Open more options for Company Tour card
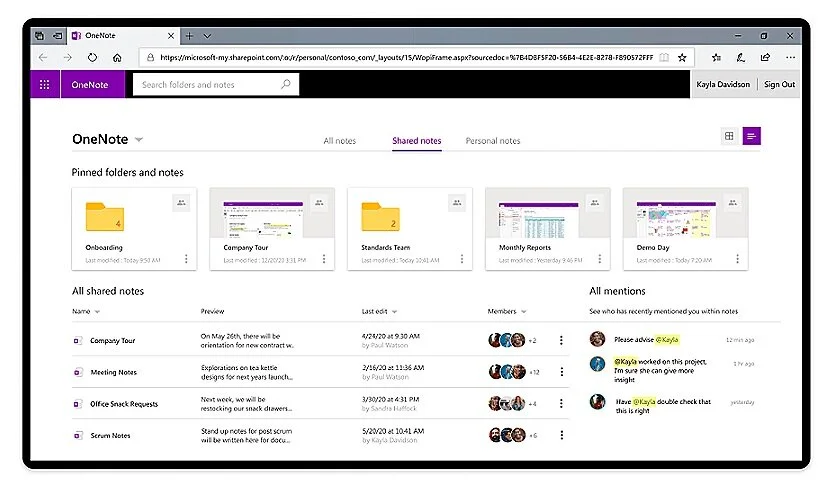The height and width of the screenshot is (486, 838). click(324, 259)
